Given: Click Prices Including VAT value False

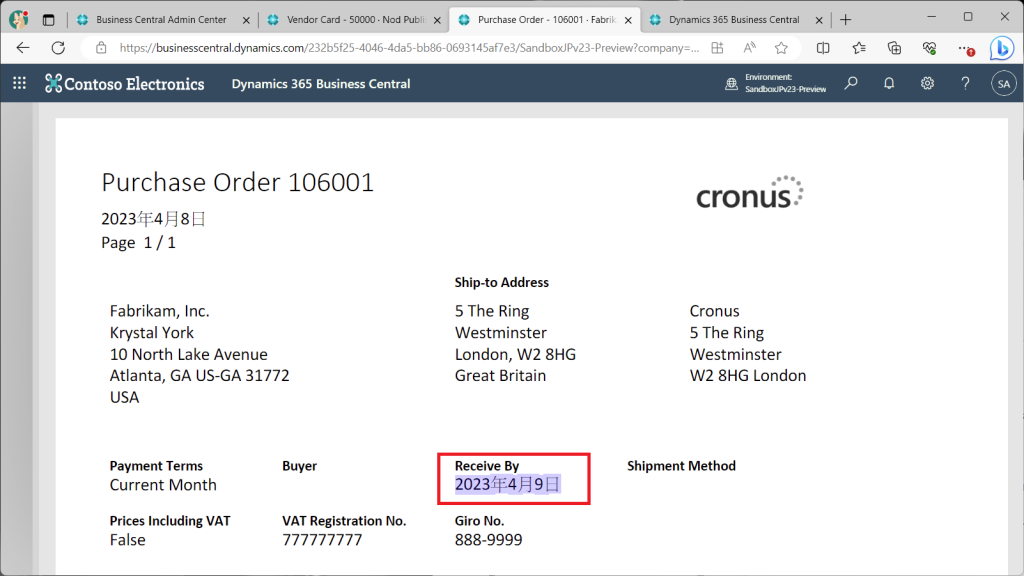Looking at the screenshot, I should point(127,539).
